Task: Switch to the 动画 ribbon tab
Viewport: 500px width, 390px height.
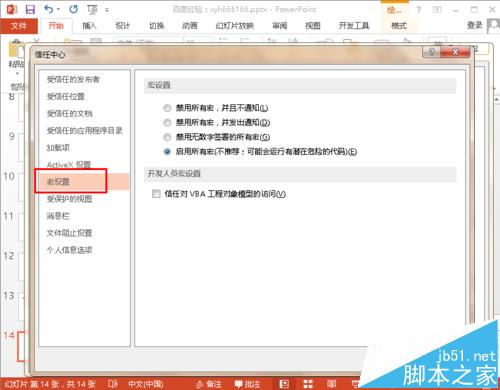Action: click(x=190, y=26)
